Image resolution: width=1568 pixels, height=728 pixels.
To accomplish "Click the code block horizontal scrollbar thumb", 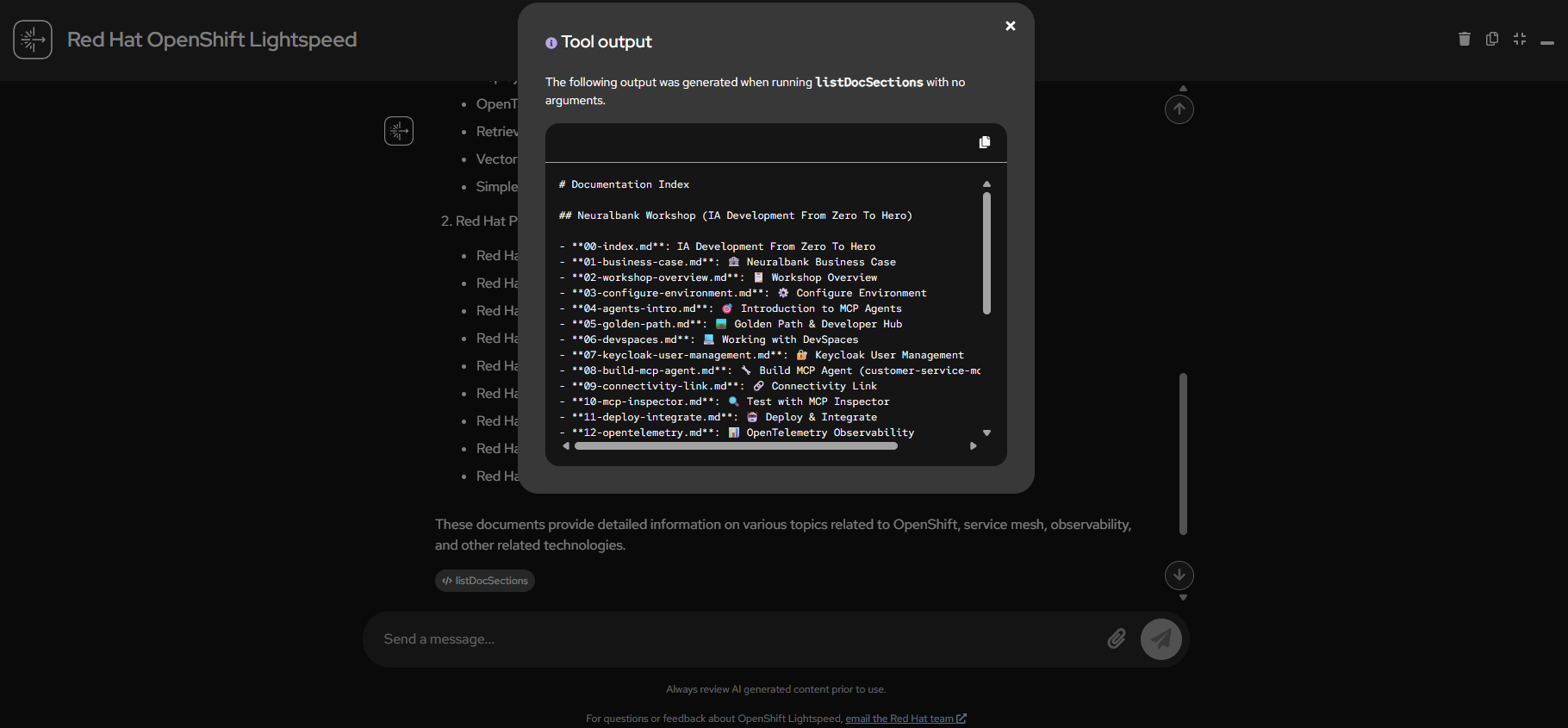I will click(736, 446).
